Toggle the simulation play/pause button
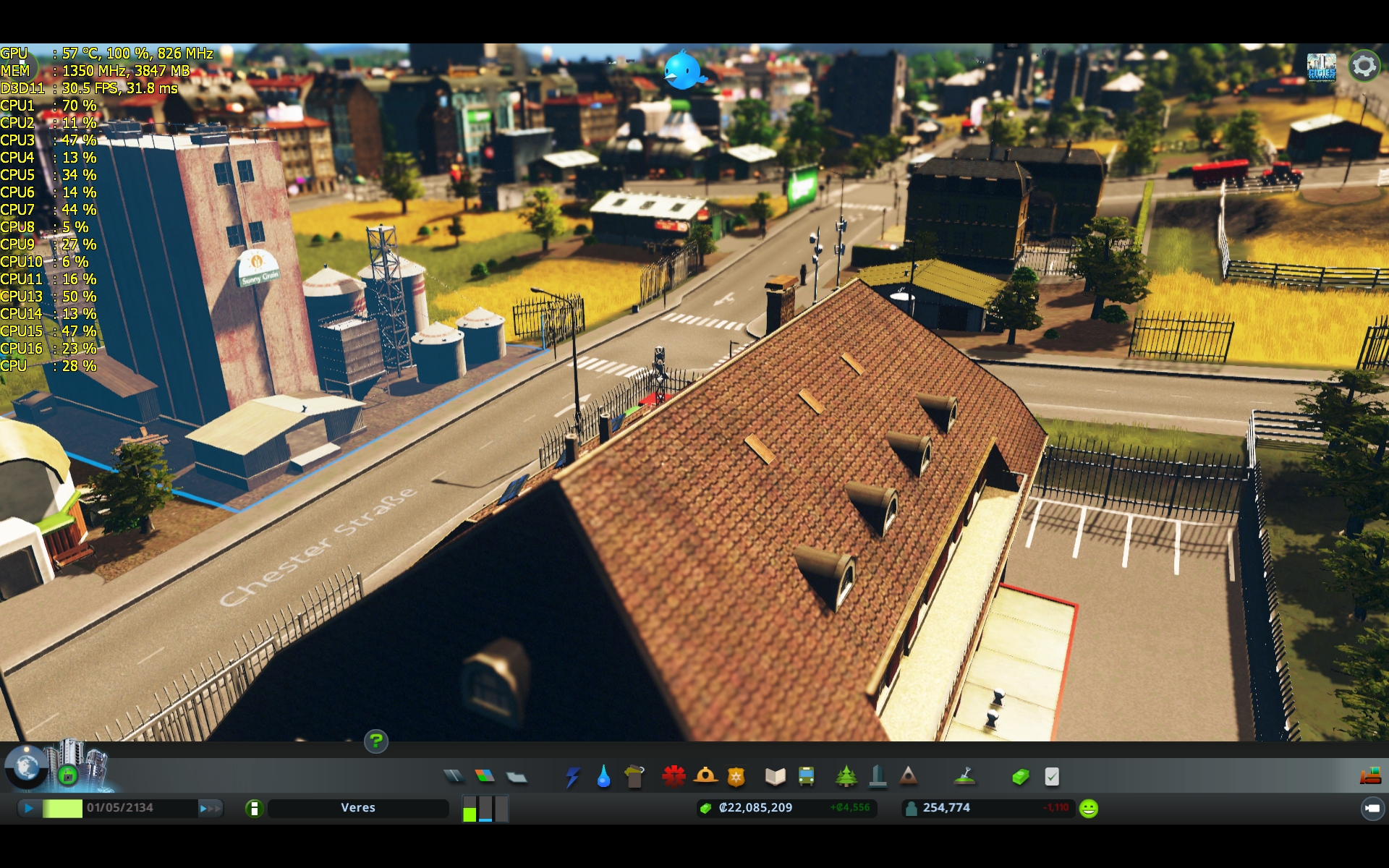This screenshot has width=1389, height=868. coord(29,808)
